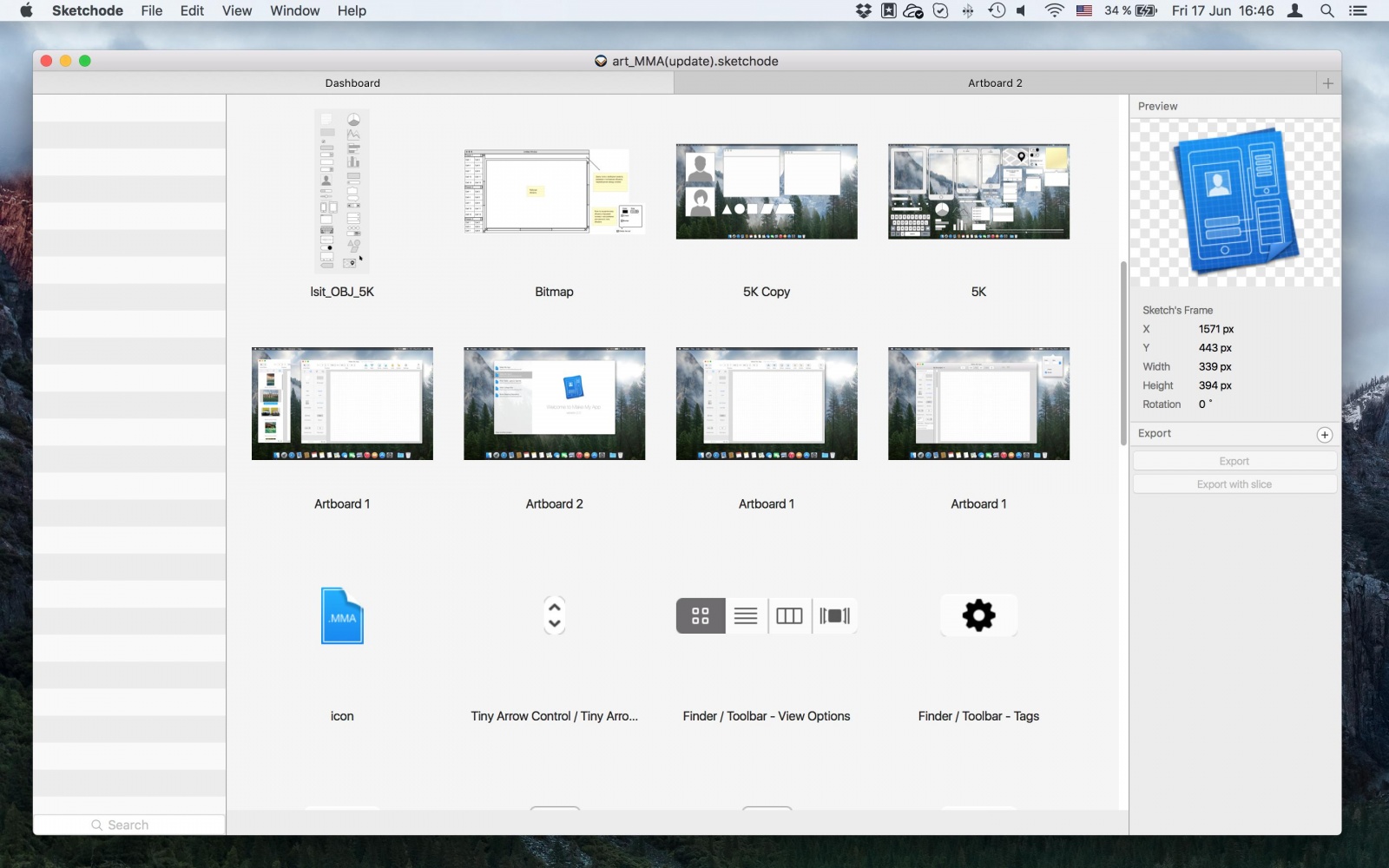
Task: Open the File menu
Action: 152,10
